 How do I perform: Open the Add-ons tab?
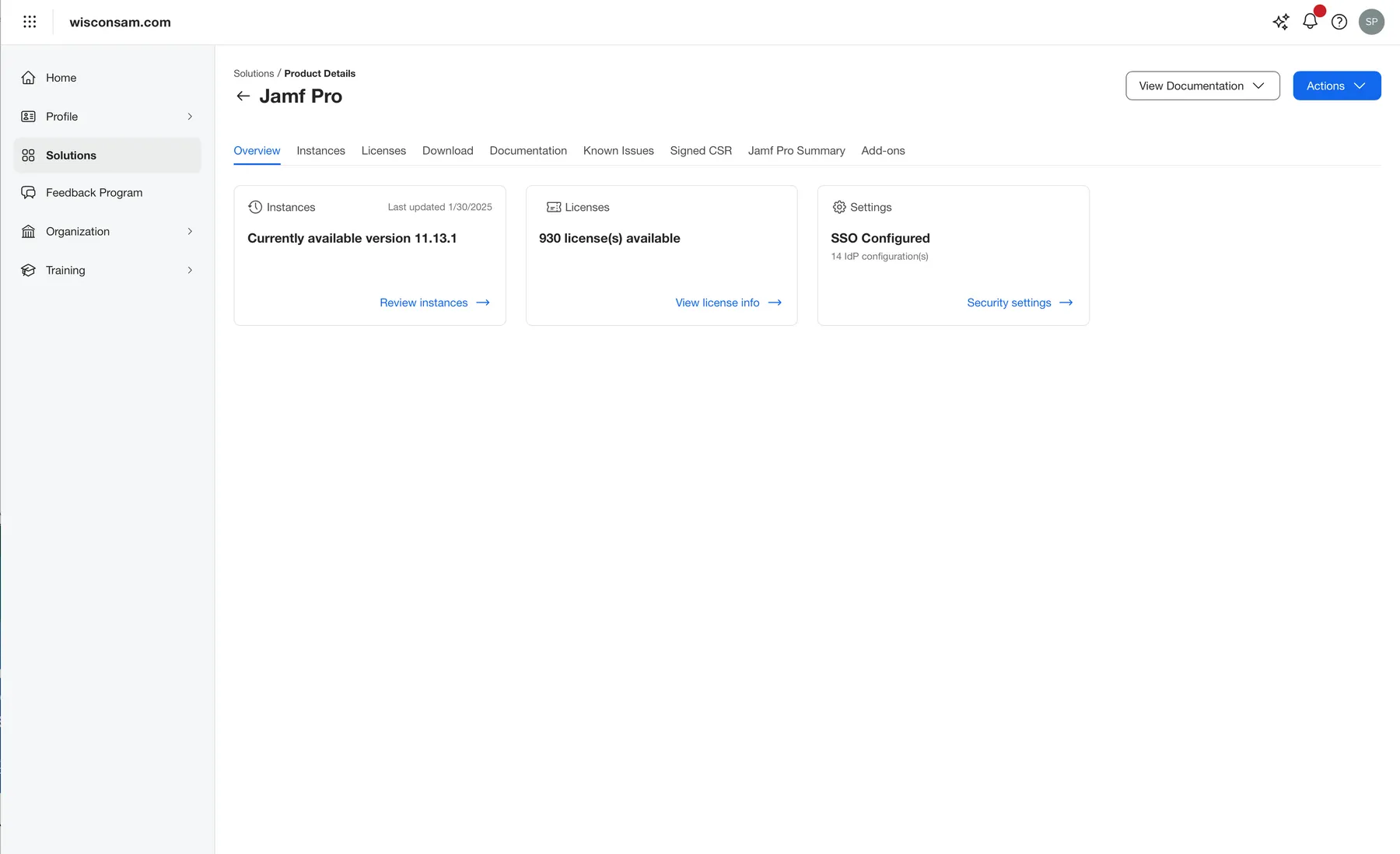(883, 151)
